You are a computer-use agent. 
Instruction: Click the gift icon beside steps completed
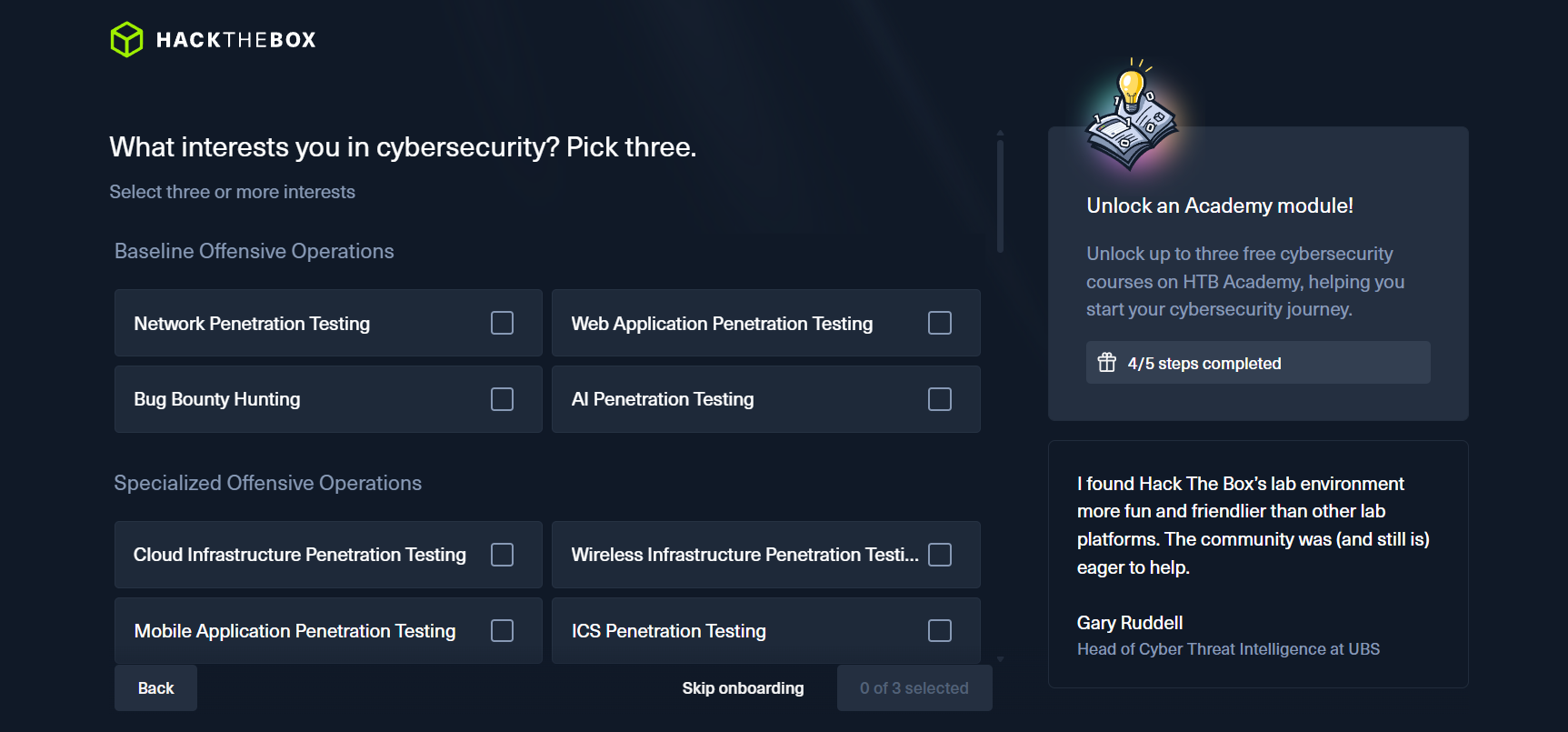[1106, 363]
